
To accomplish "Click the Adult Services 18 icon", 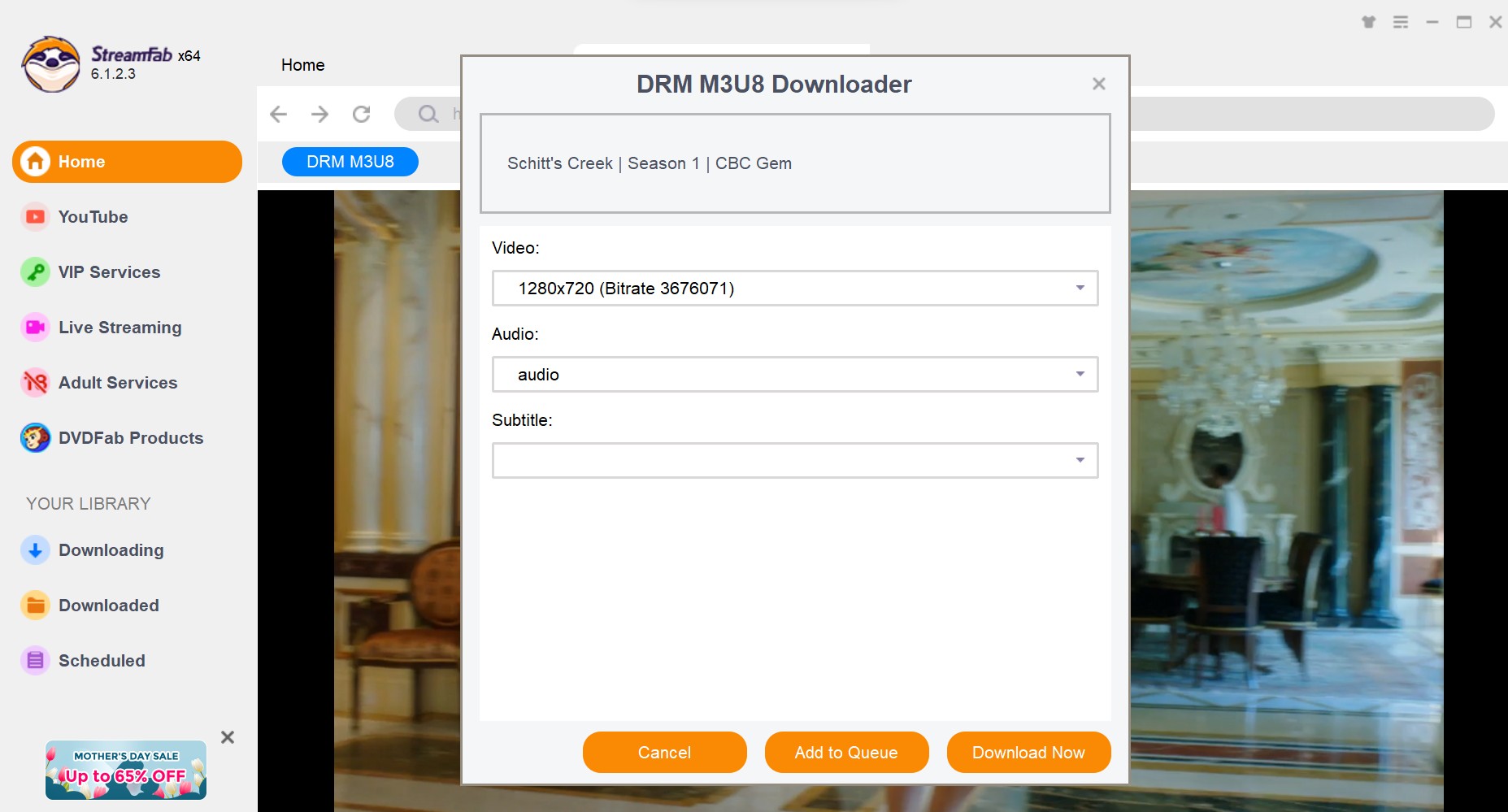I will pos(35,383).
